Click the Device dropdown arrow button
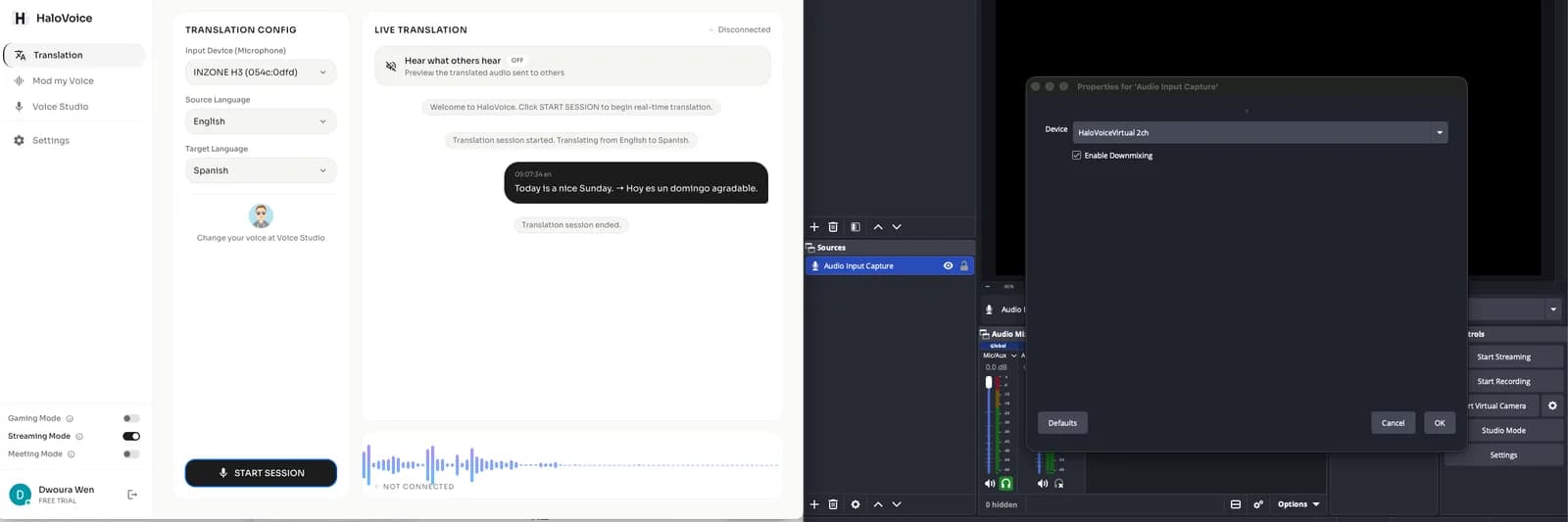 click(x=1440, y=132)
